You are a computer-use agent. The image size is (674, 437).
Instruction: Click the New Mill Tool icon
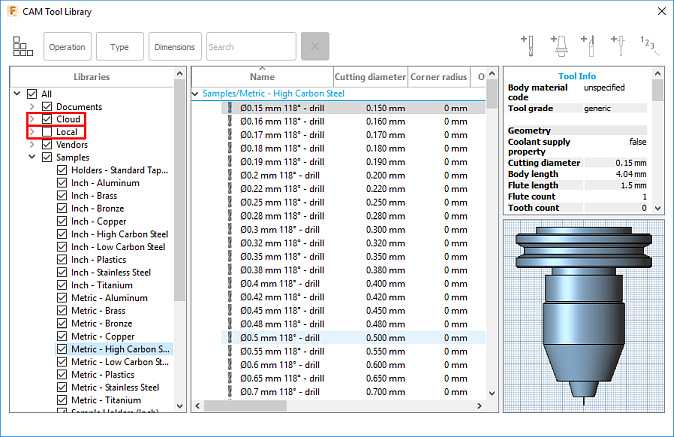click(528, 46)
